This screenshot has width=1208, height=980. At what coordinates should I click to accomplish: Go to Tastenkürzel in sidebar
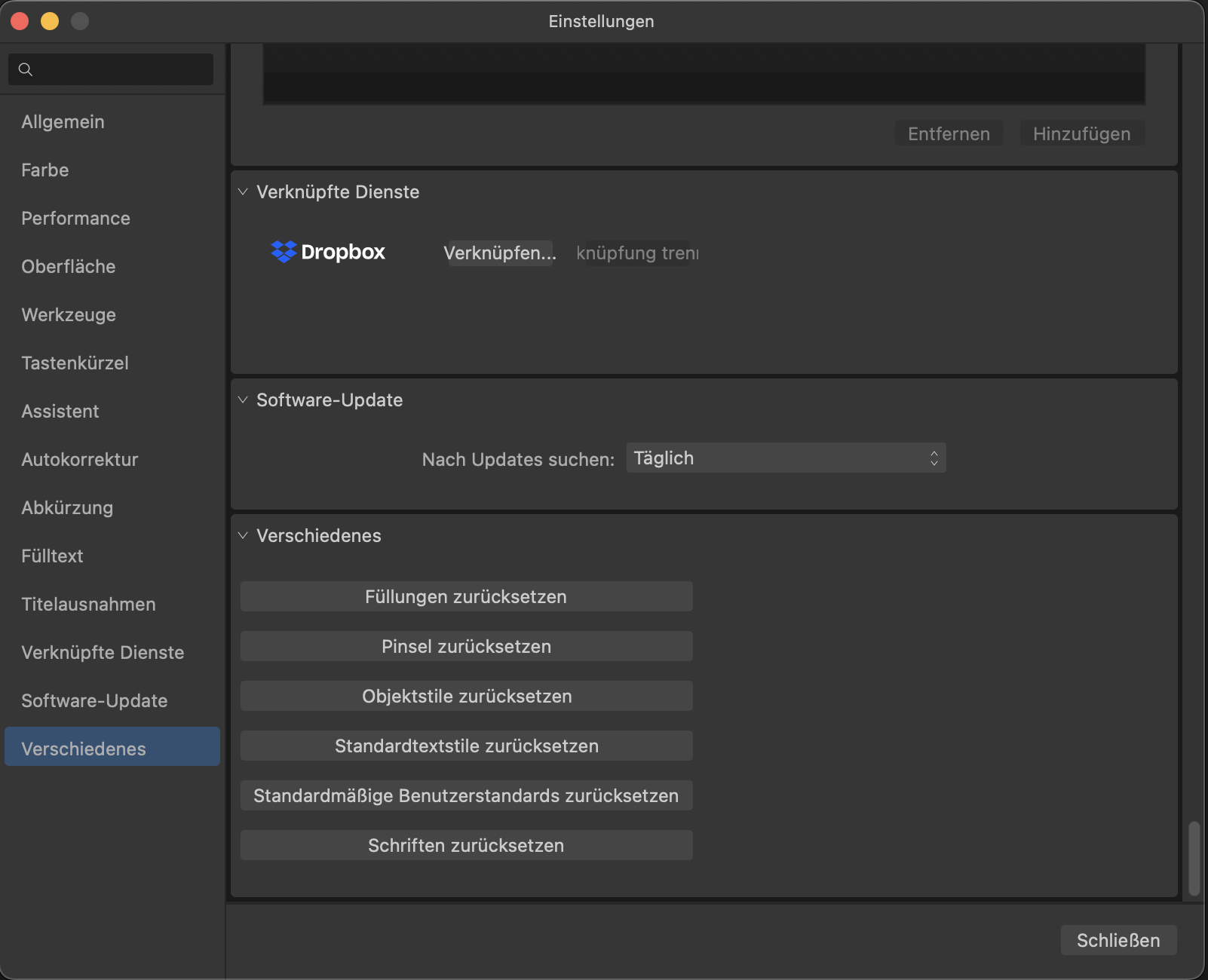[x=75, y=363]
